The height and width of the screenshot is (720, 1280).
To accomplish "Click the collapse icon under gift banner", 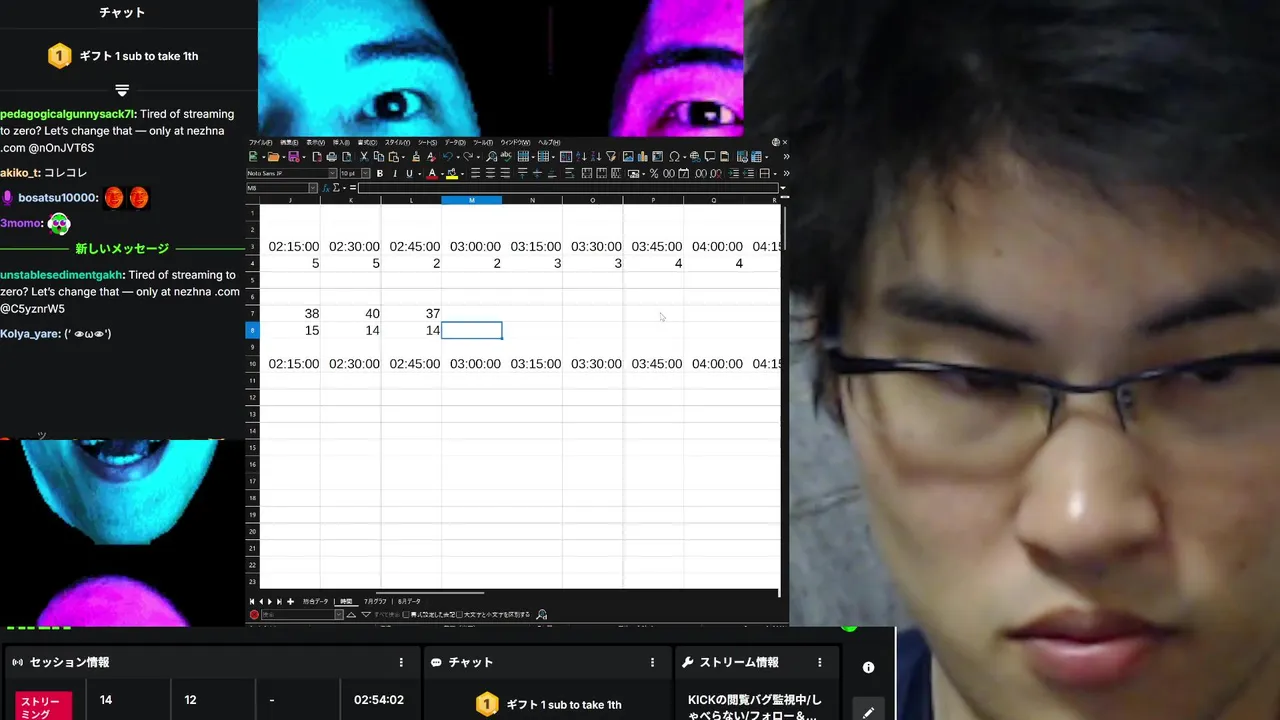I will coord(122,90).
